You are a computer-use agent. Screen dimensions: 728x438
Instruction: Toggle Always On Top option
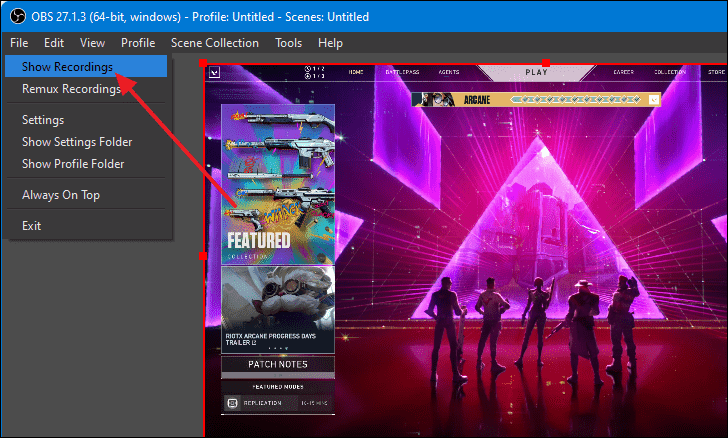[x=86, y=195]
